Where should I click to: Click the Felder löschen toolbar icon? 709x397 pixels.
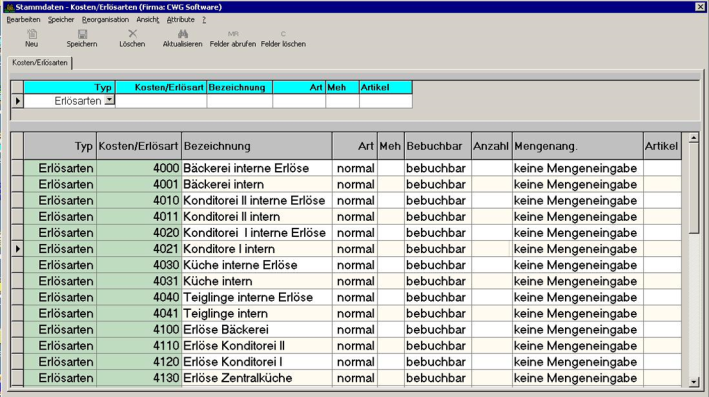point(283,34)
